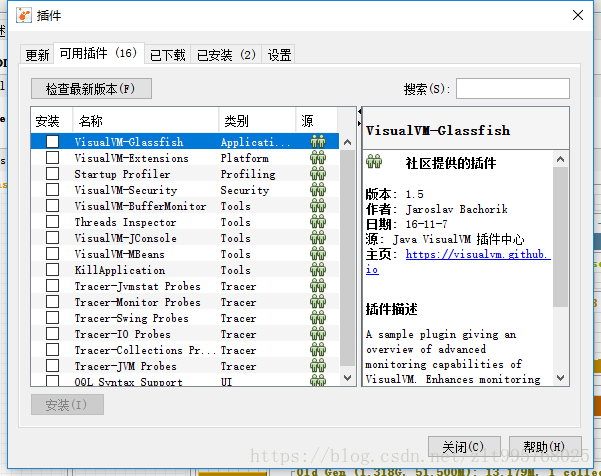
Task: Click the community icon in Tracer-Monitor Probes row
Action: (x=318, y=302)
